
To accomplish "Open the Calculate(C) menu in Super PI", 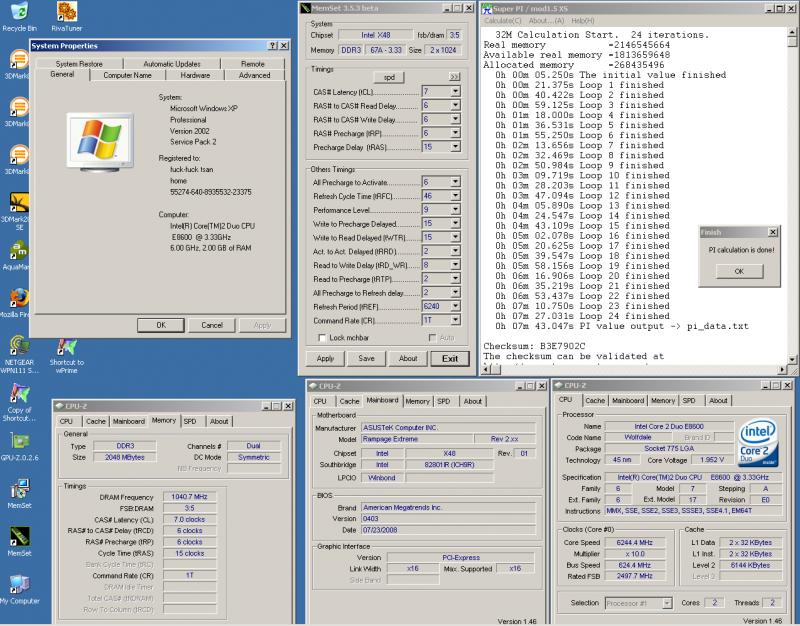I will [x=503, y=20].
